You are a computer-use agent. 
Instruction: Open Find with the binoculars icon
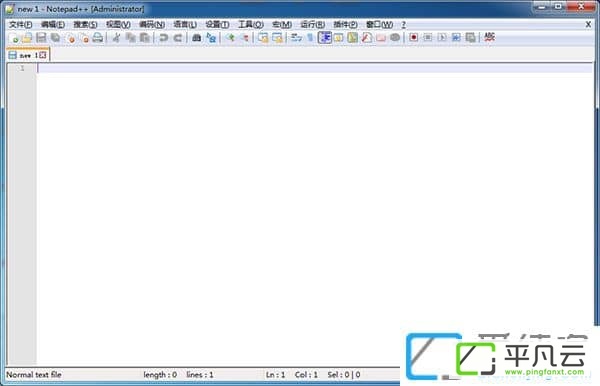tap(197, 37)
